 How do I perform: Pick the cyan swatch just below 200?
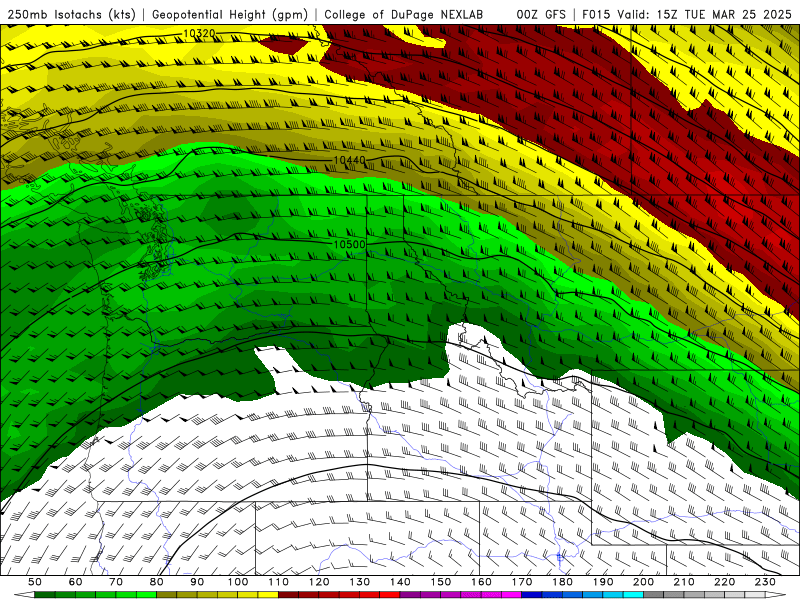pos(634,595)
